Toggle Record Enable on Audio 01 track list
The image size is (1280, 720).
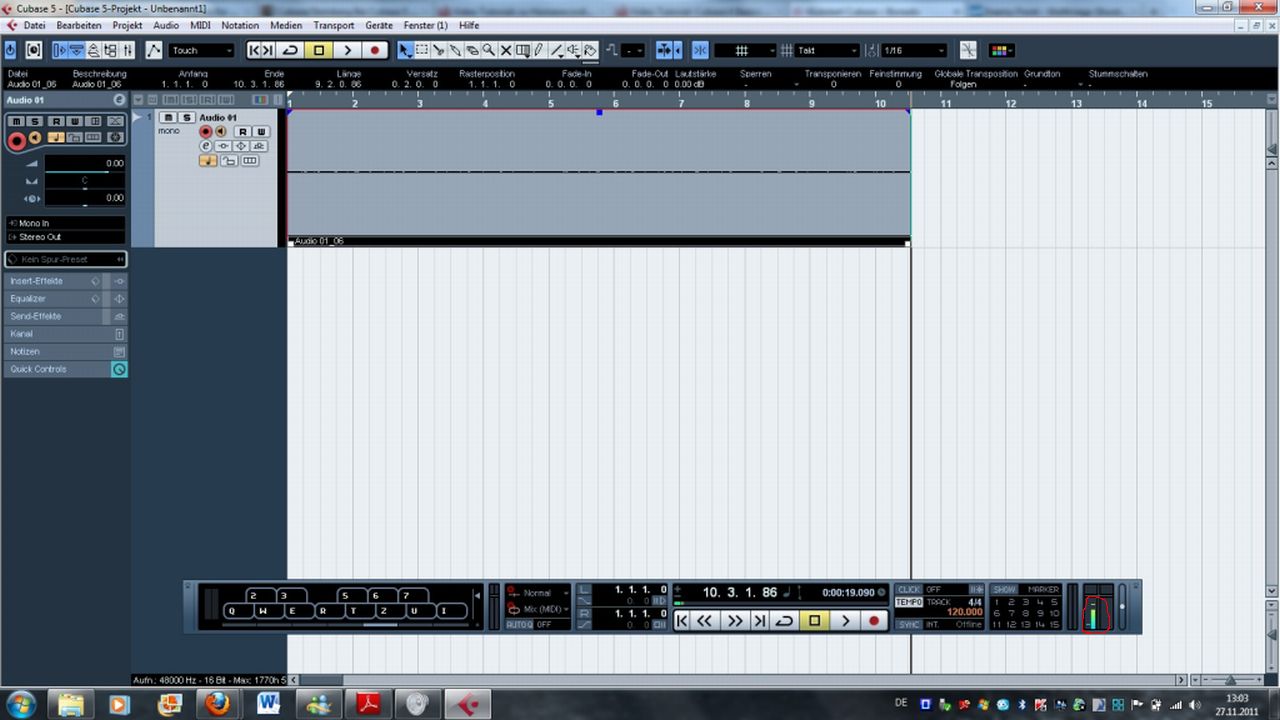click(206, 132)
